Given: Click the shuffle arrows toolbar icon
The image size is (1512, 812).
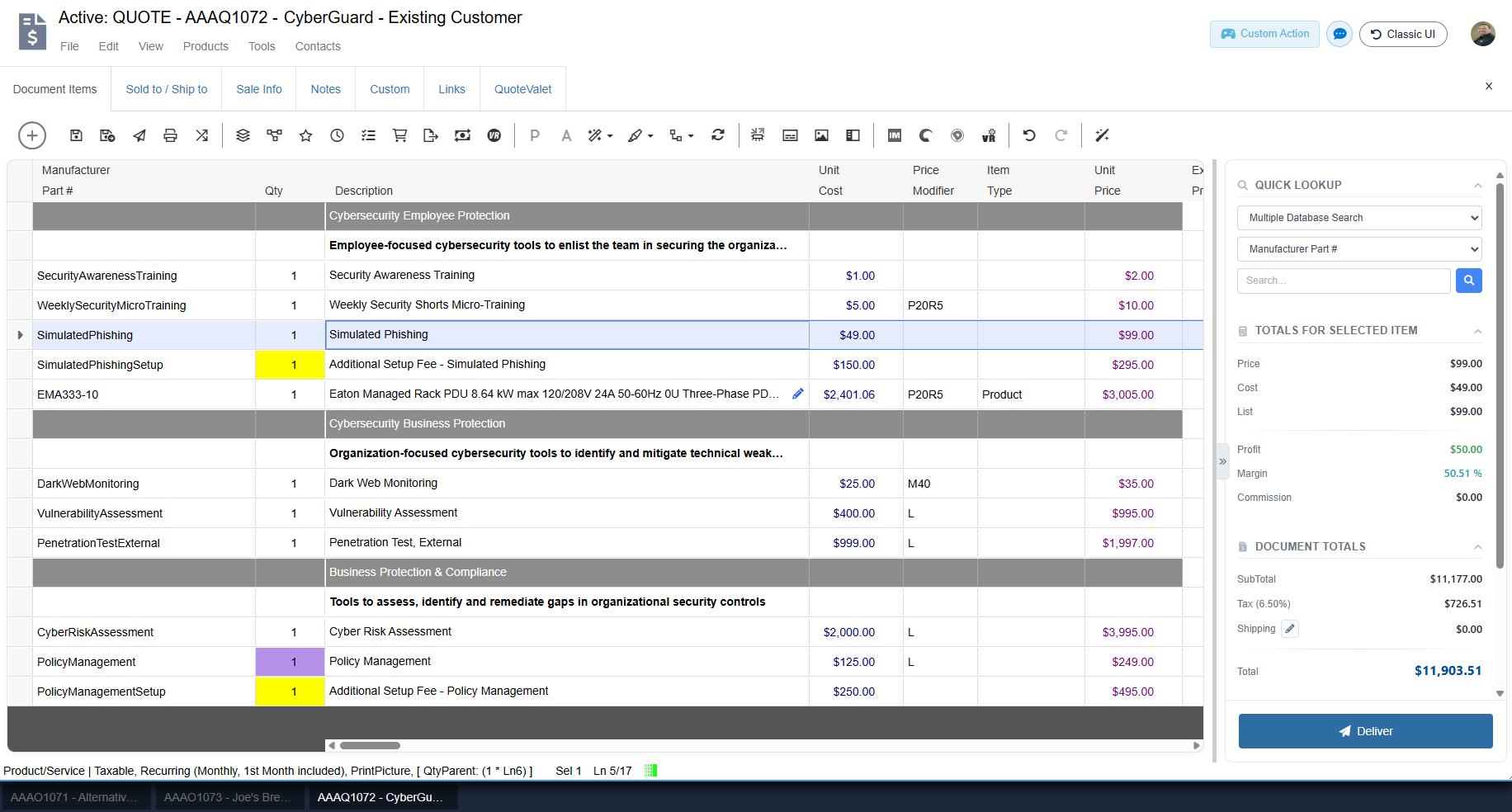Looking at the screenshot, I should (x=202, y=135).
